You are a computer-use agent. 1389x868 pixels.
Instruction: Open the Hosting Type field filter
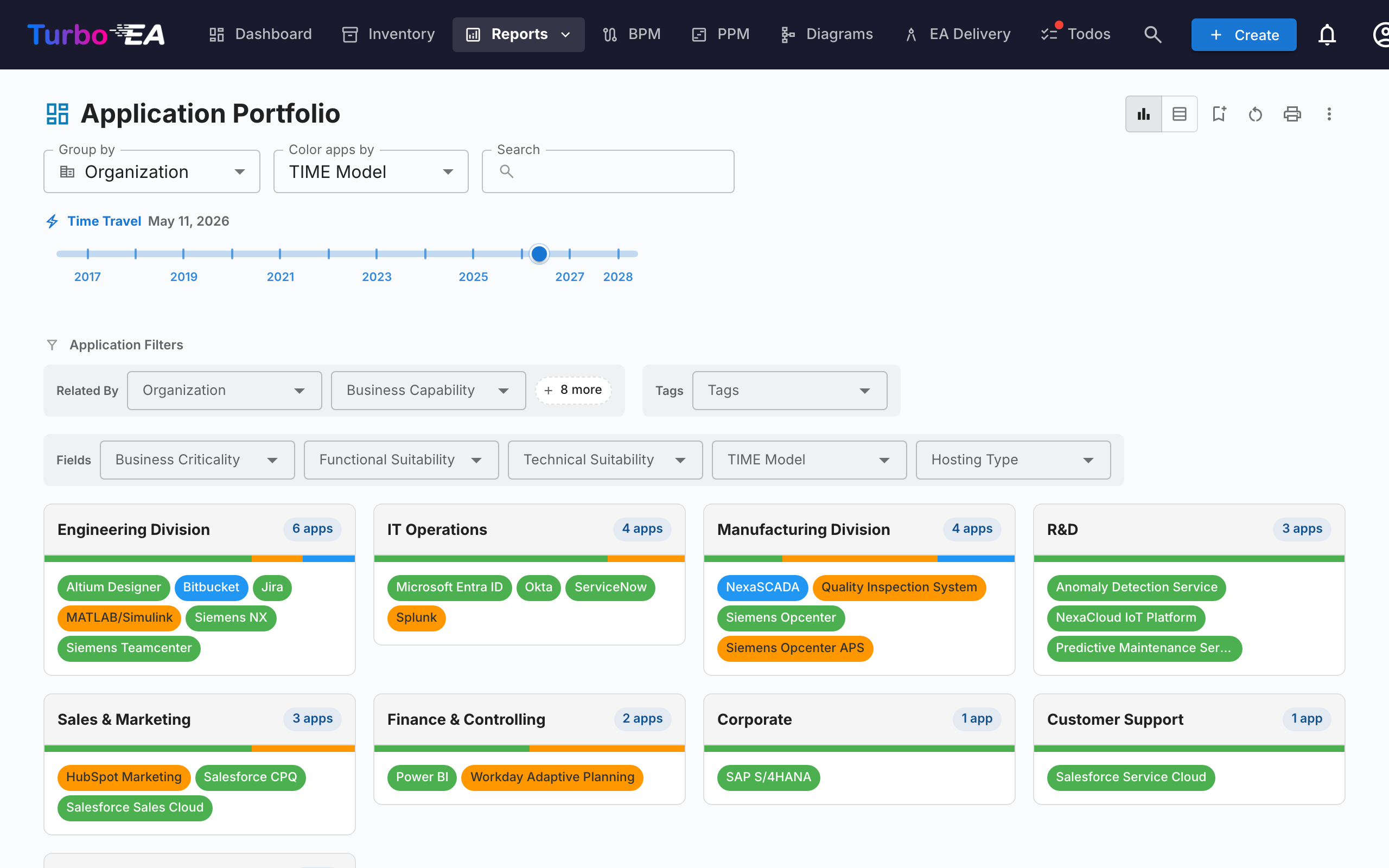pos(1013,460)
